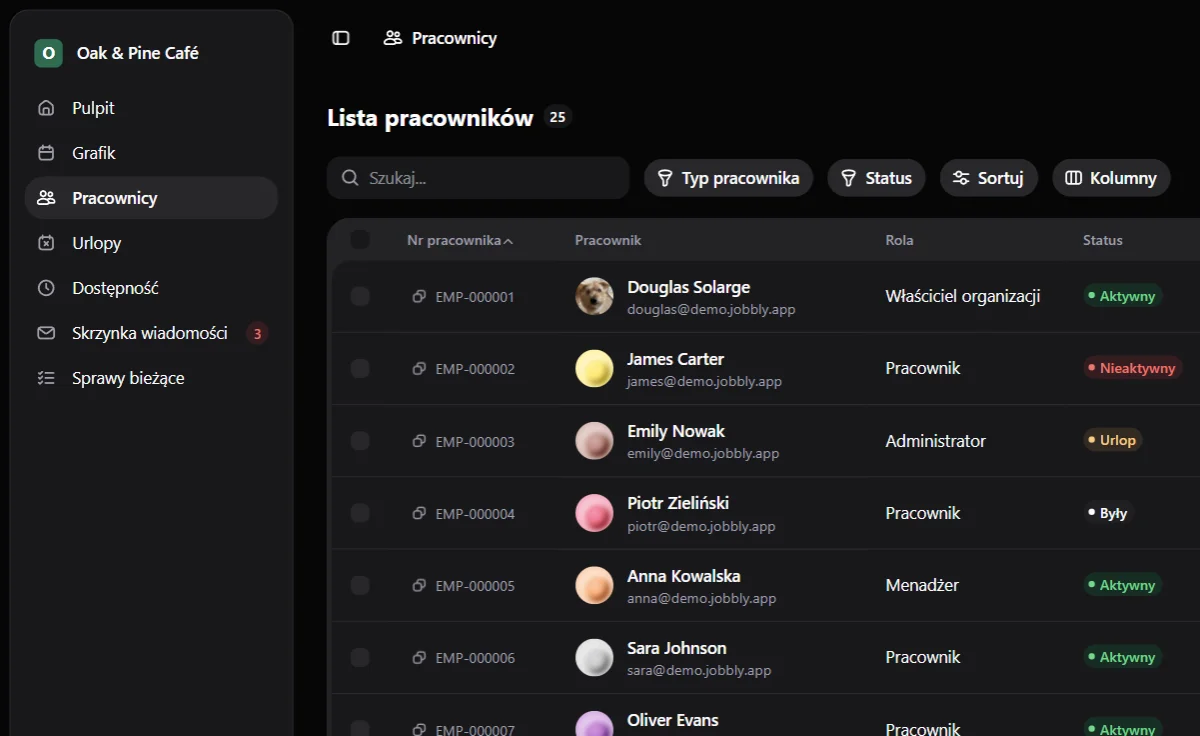1200x736 pixels.
Task: Copy employee number EMP-000001 icon
Action: click(x=419, y=297)
